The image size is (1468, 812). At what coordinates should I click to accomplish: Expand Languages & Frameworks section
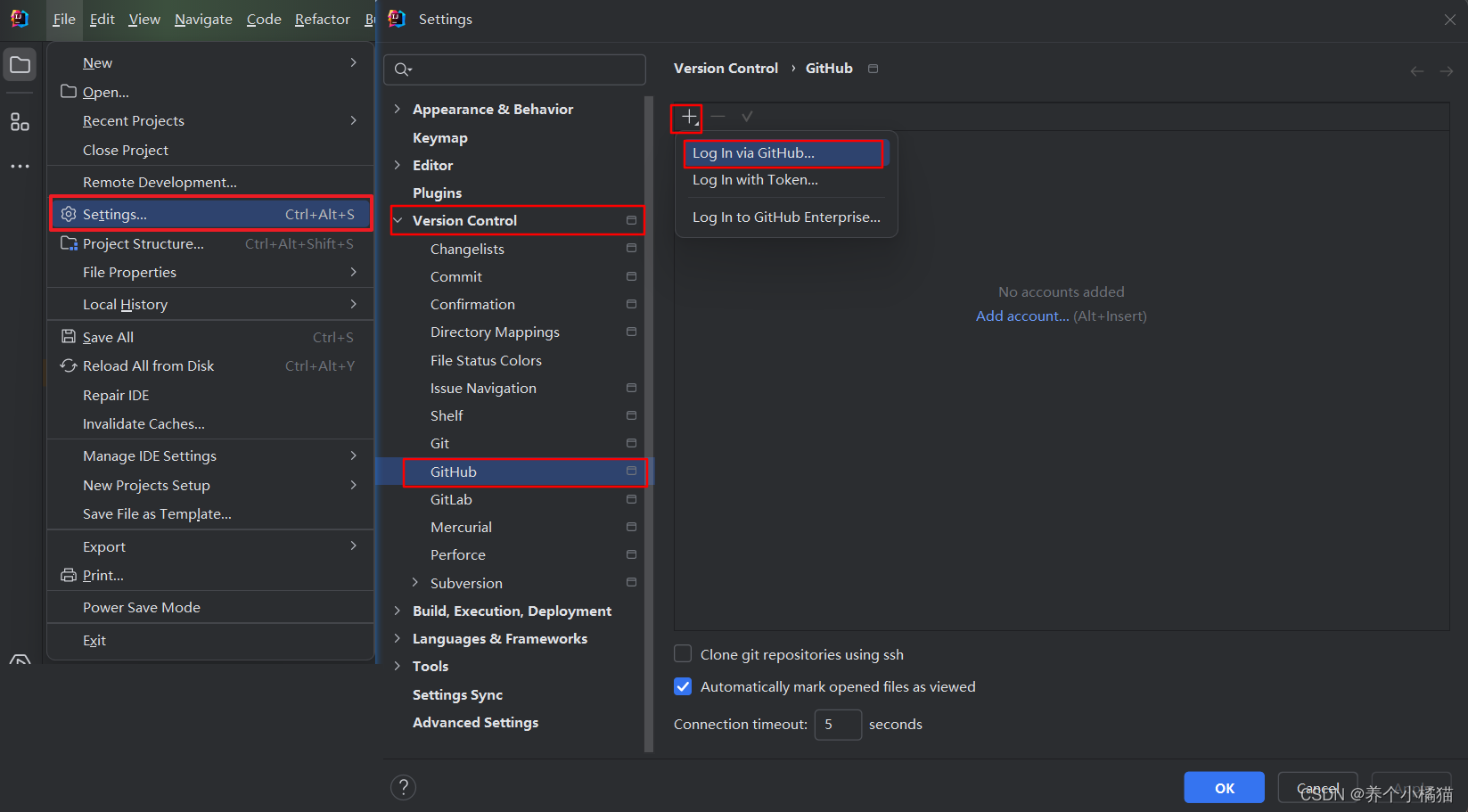398,638
